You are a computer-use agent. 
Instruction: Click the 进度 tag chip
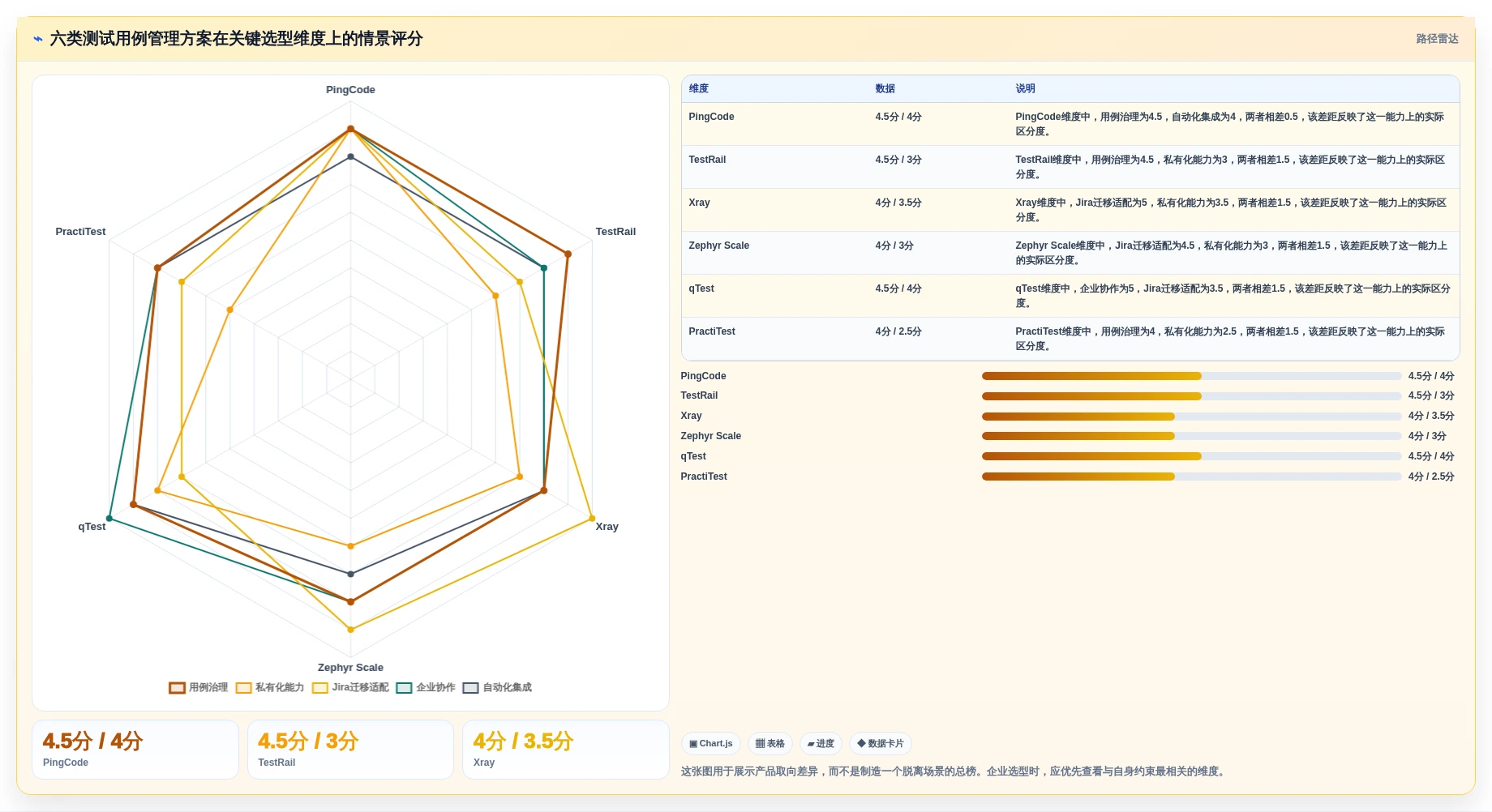coord(821,743)
